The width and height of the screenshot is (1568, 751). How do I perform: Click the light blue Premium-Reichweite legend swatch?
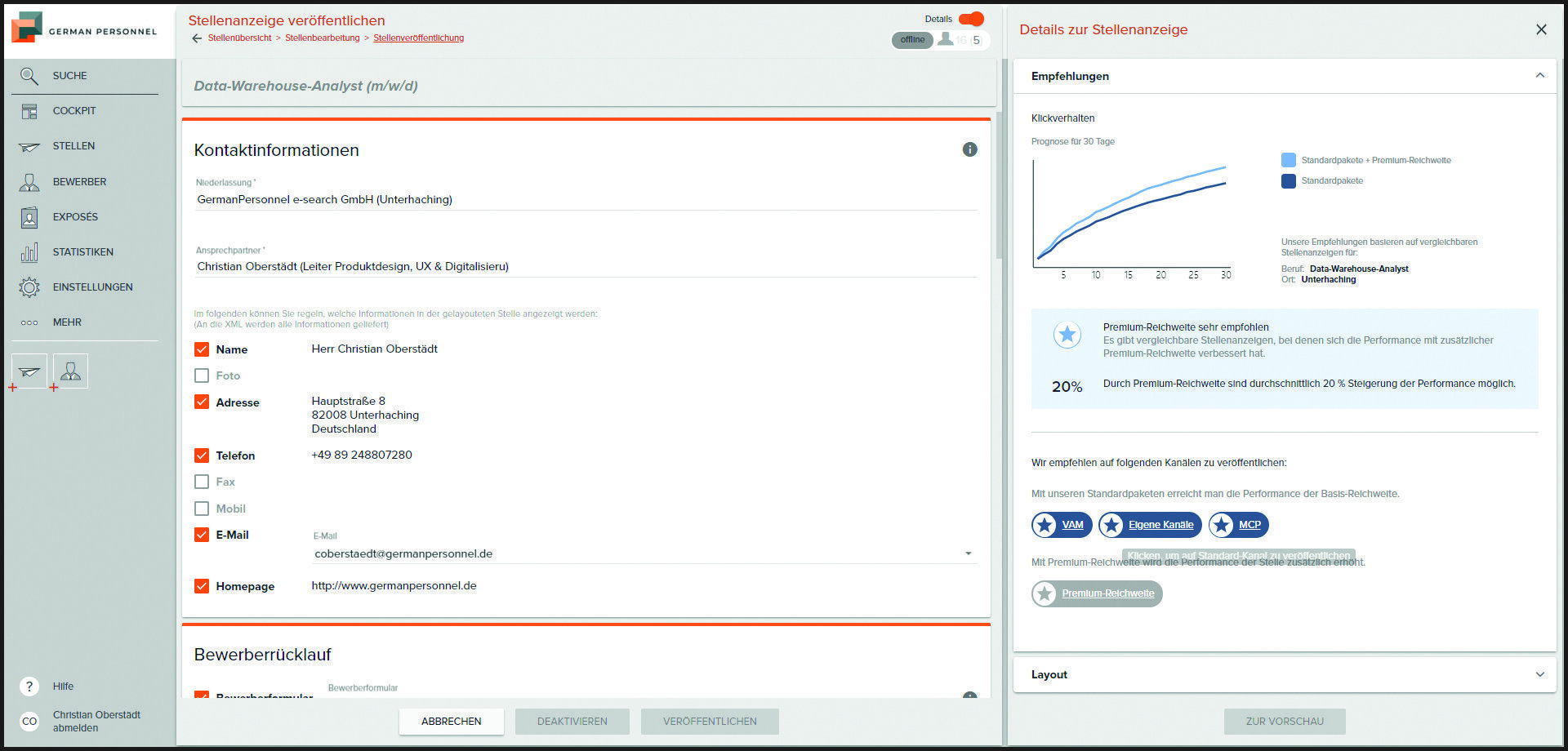(1289, 160)
